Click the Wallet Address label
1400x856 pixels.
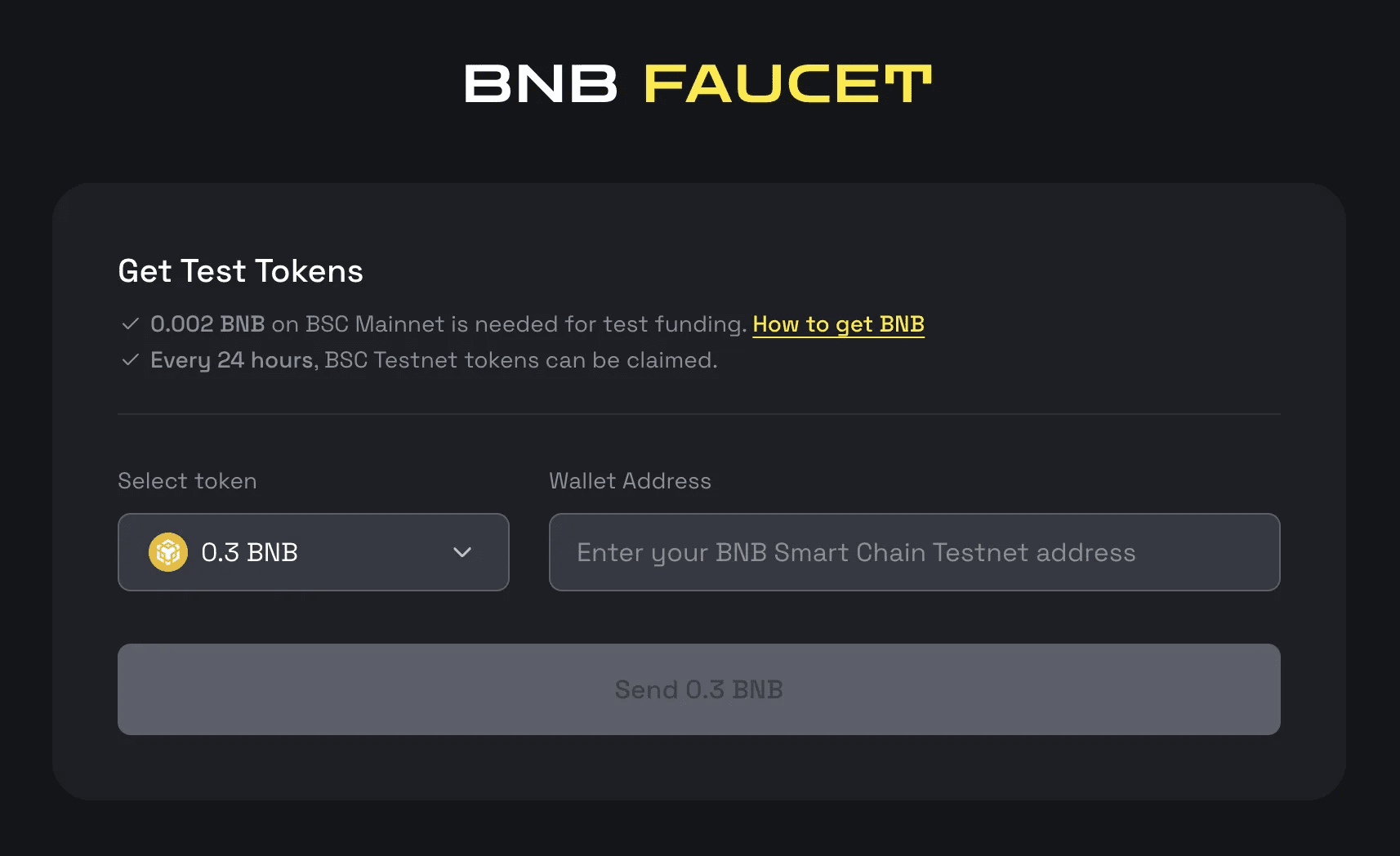[x=630, y=481]
